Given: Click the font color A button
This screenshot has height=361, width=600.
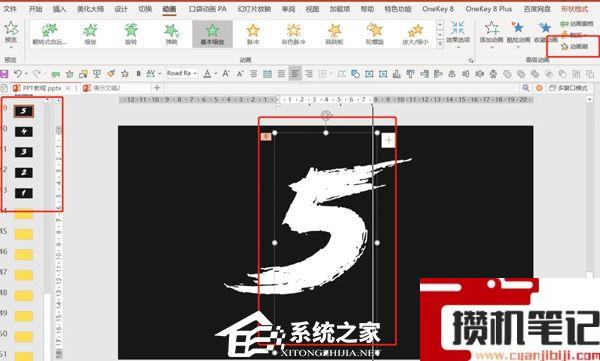Looking at the screenshot, I should click(207, 74).
